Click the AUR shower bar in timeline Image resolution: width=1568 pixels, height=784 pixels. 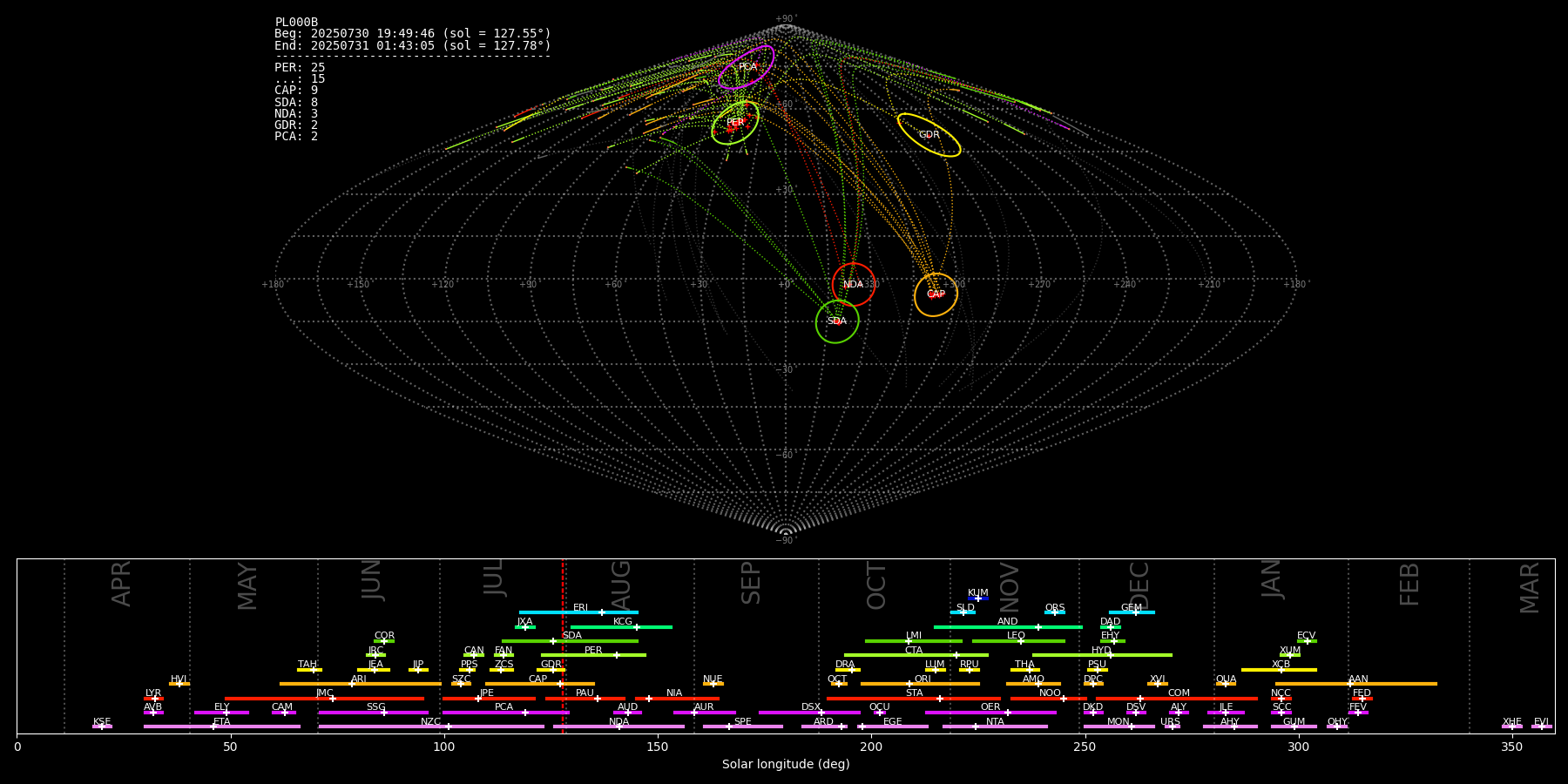click(704, 713)
